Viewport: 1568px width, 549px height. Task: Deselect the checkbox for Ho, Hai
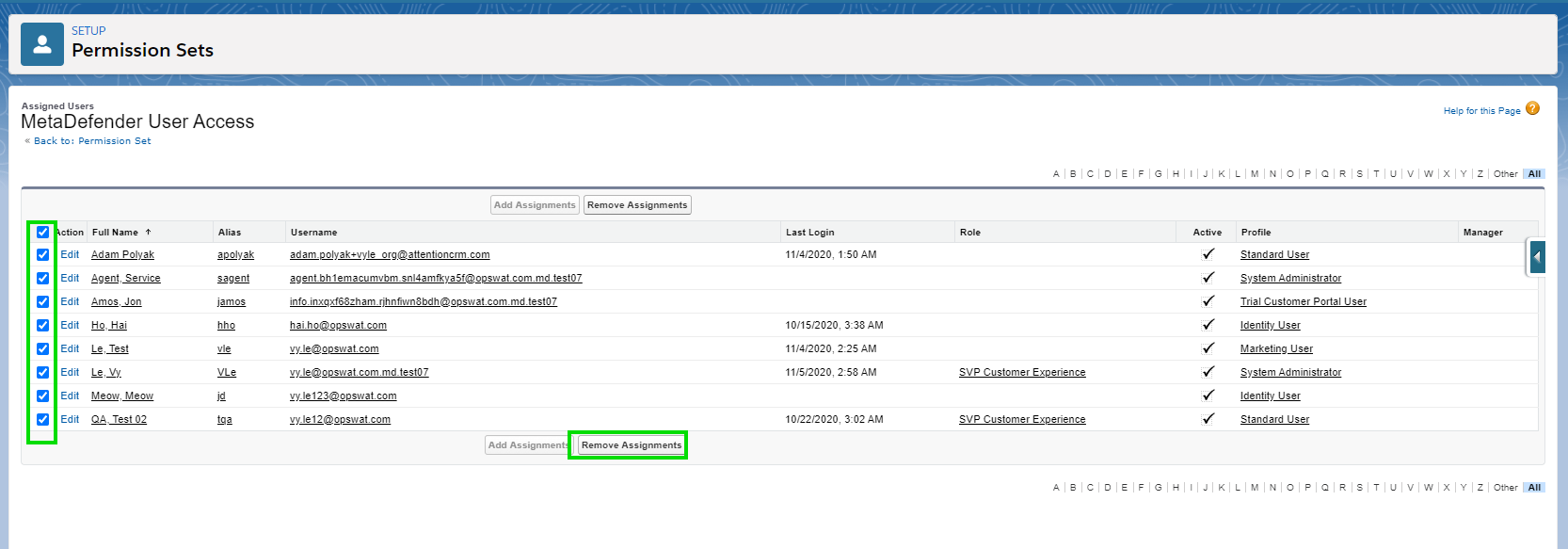coord(42,325)
